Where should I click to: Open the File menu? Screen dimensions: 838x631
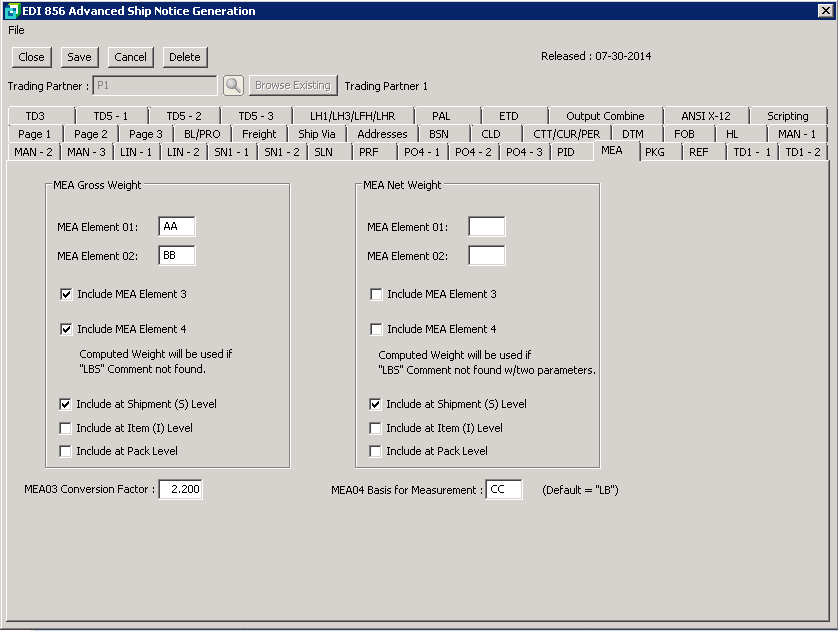pos(16,30)
